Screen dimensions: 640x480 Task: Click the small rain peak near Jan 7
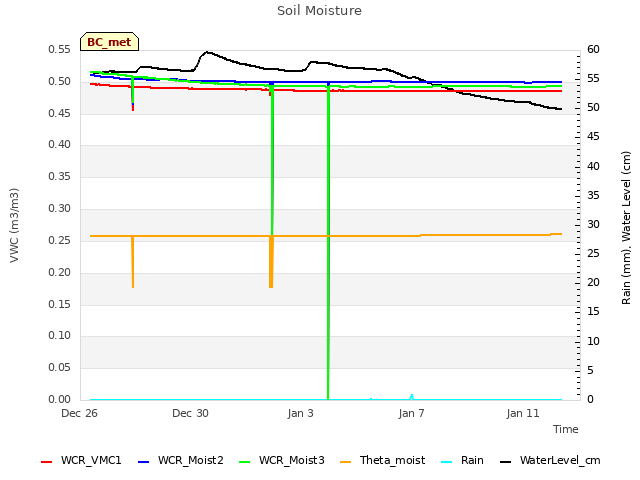pyautogui.click(x=412, y=396)
